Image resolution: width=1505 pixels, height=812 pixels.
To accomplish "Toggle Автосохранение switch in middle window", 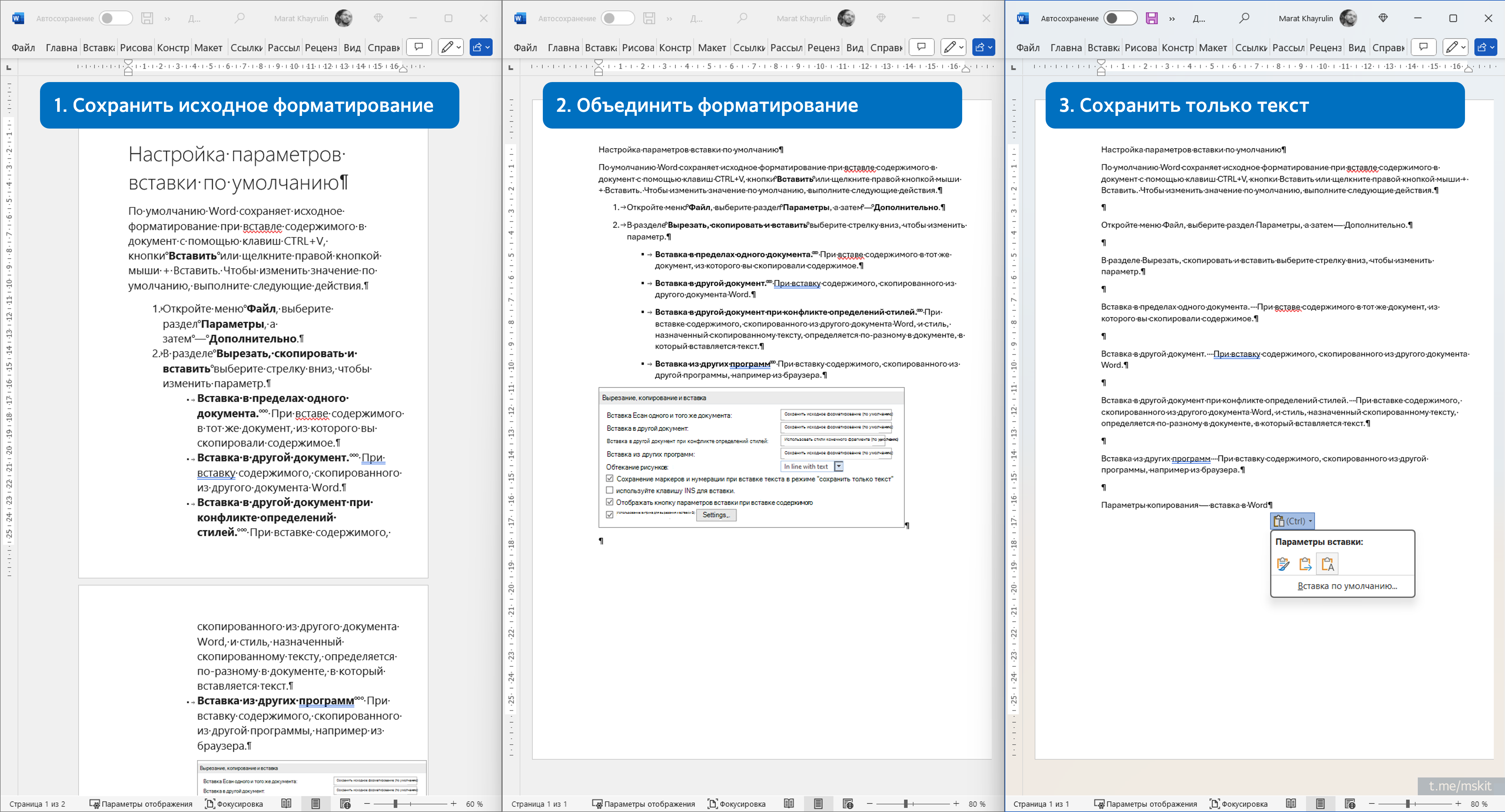I will point(617,18).
